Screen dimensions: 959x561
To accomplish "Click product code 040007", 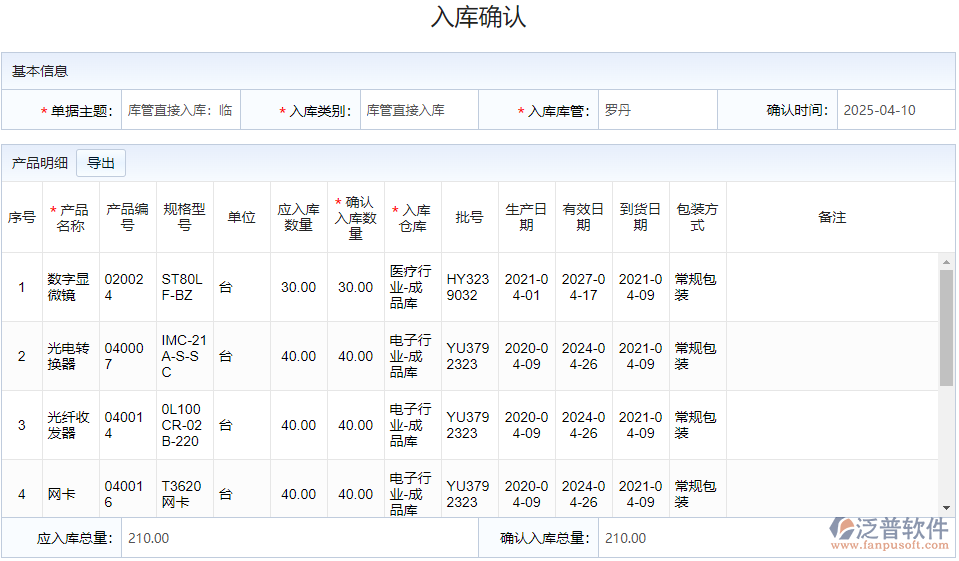I will (127, 356).
